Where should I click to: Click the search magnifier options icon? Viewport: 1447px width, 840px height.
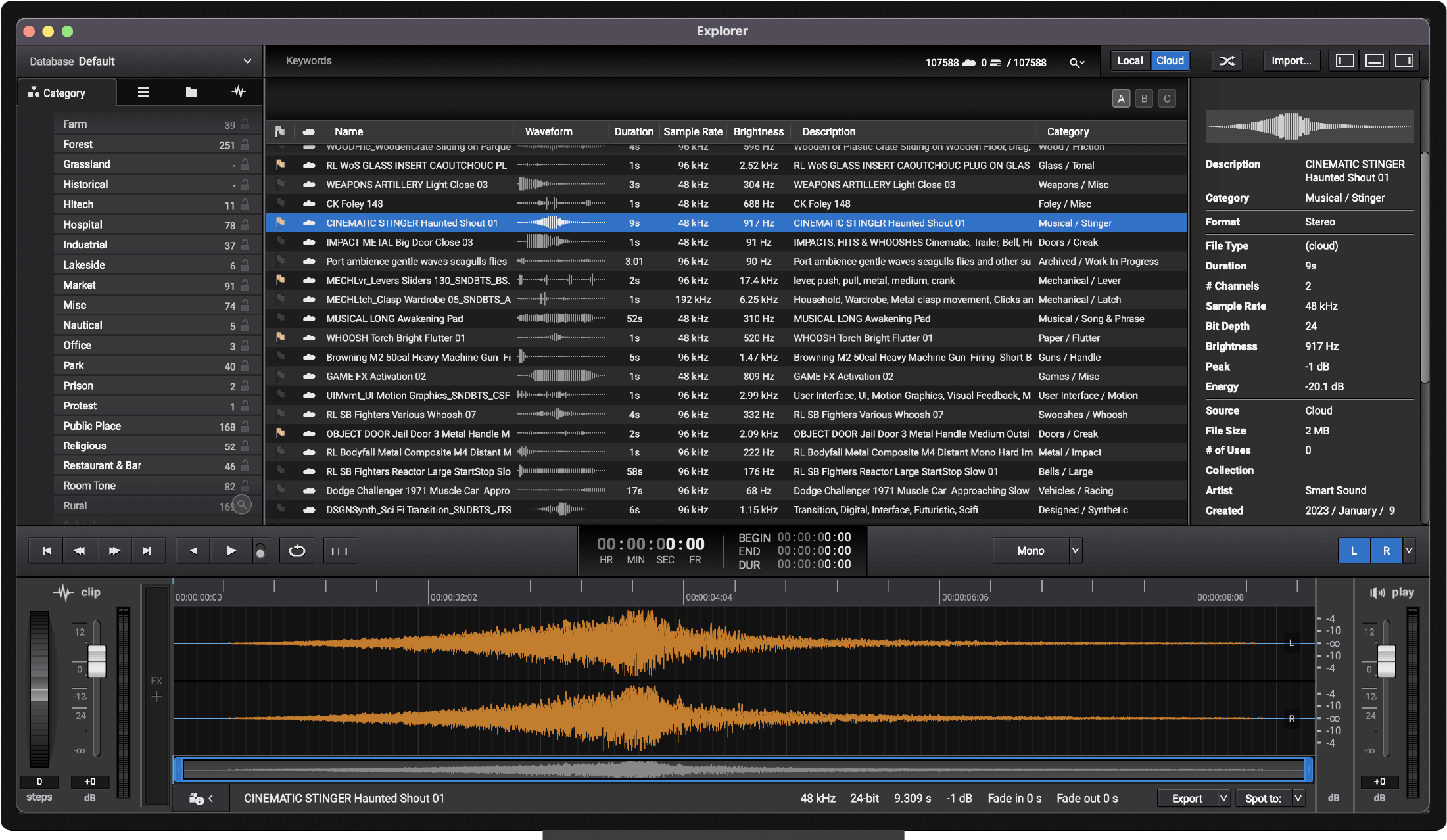coord(1076,63)
